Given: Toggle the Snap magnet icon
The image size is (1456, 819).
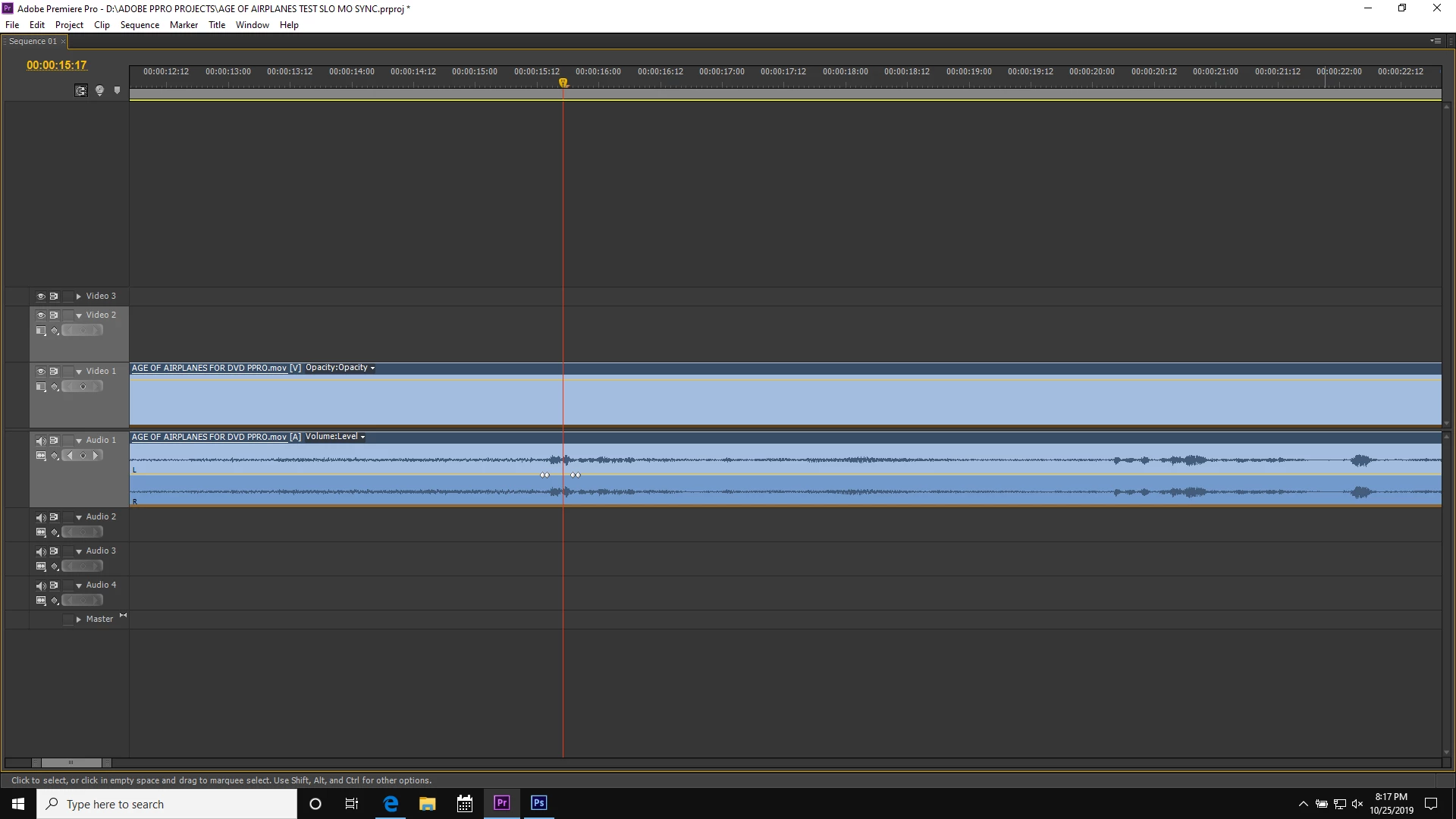Looking at the screenshot, I should tap(81, 91).
